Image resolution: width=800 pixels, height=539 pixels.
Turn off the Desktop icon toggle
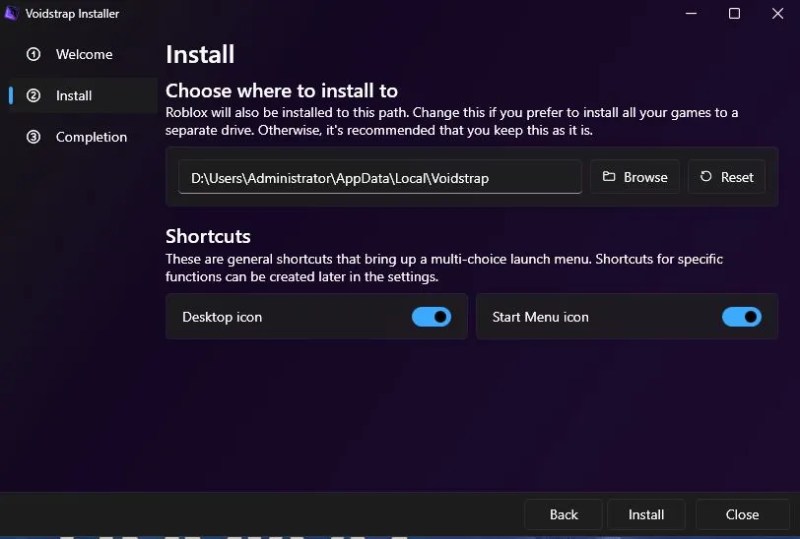coord(432,317)
